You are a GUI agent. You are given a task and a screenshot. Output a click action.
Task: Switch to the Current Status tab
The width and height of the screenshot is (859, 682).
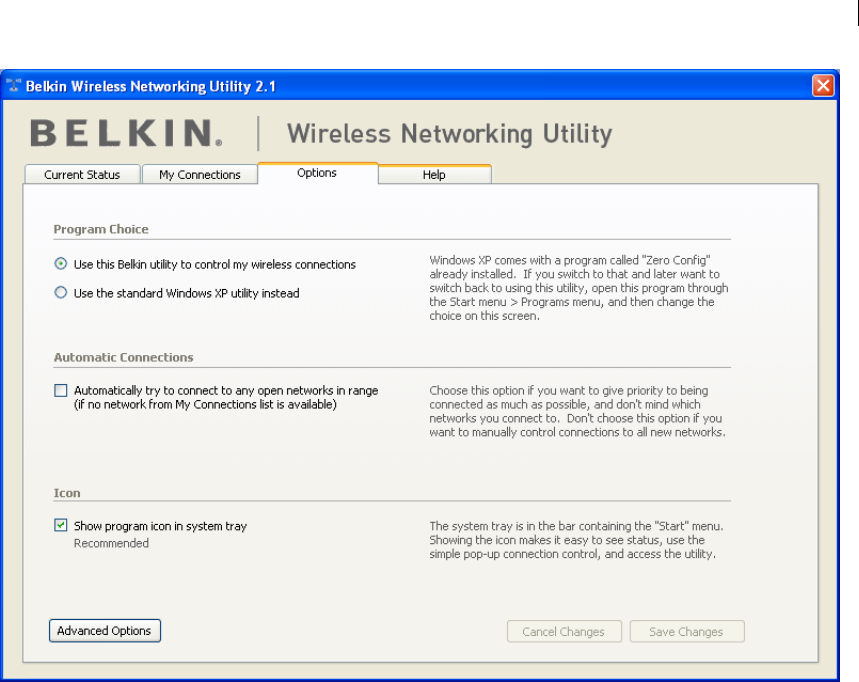(x=82, y=175)
